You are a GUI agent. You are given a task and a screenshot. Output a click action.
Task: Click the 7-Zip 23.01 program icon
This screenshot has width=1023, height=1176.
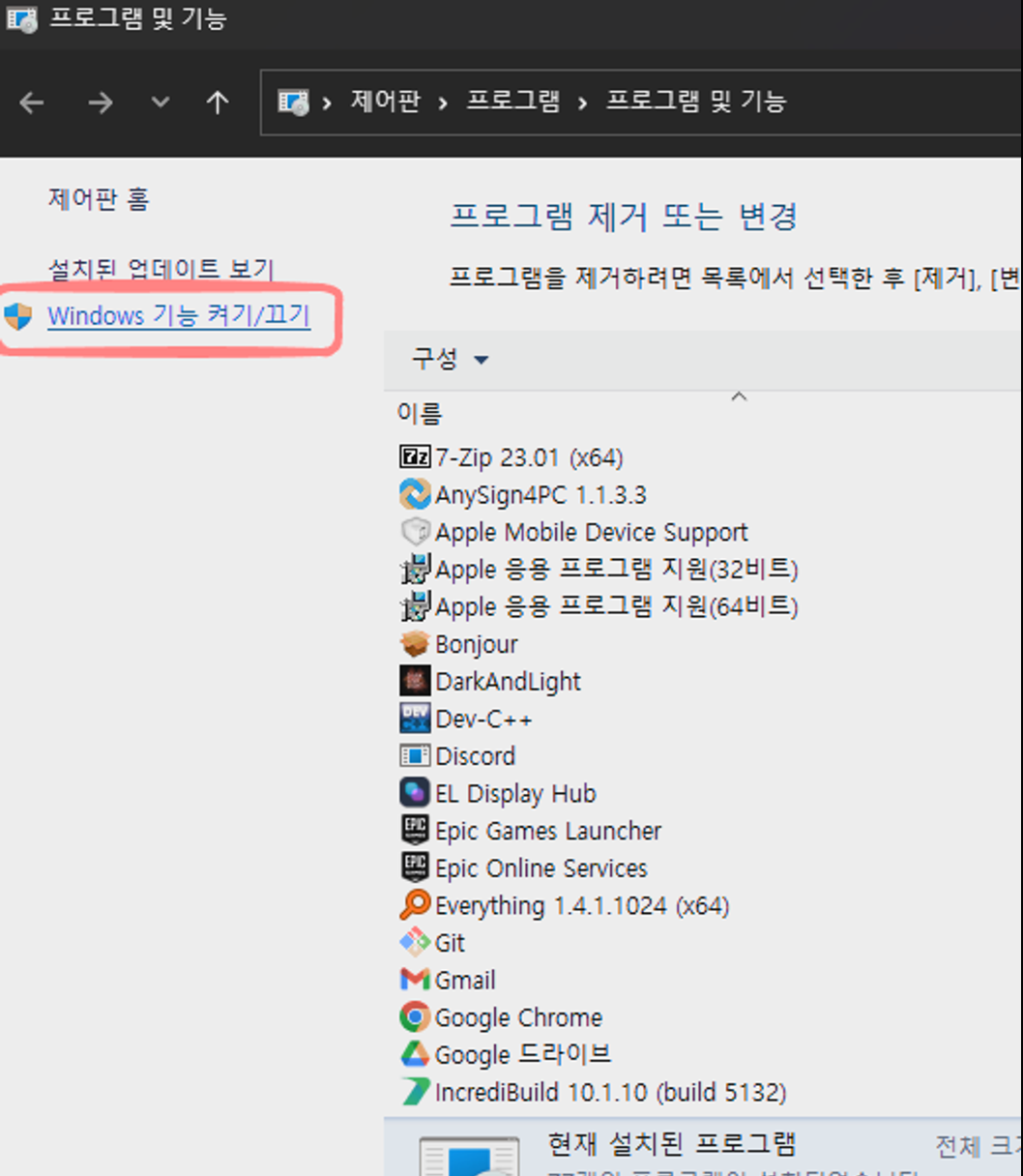(x=415, y=456)
